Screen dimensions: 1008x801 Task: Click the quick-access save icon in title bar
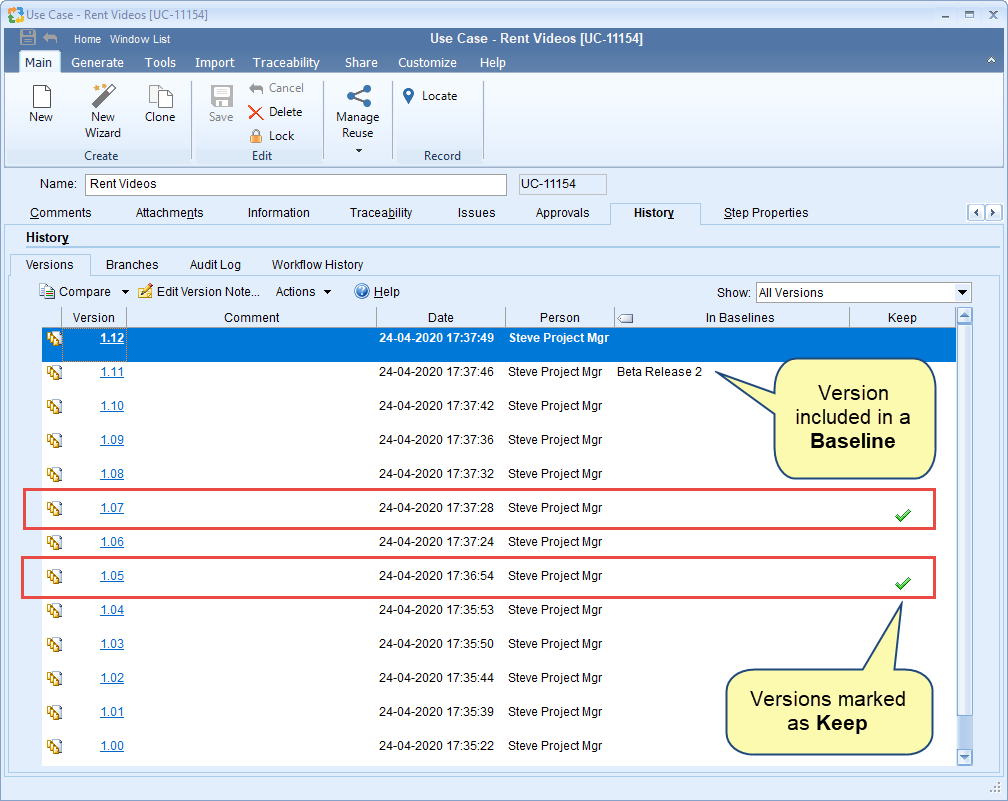(28, 37)
